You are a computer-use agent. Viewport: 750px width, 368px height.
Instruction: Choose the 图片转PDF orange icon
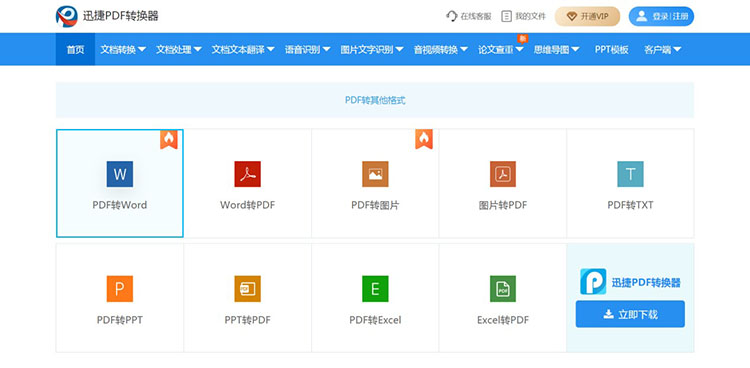[x=503, y=174]
